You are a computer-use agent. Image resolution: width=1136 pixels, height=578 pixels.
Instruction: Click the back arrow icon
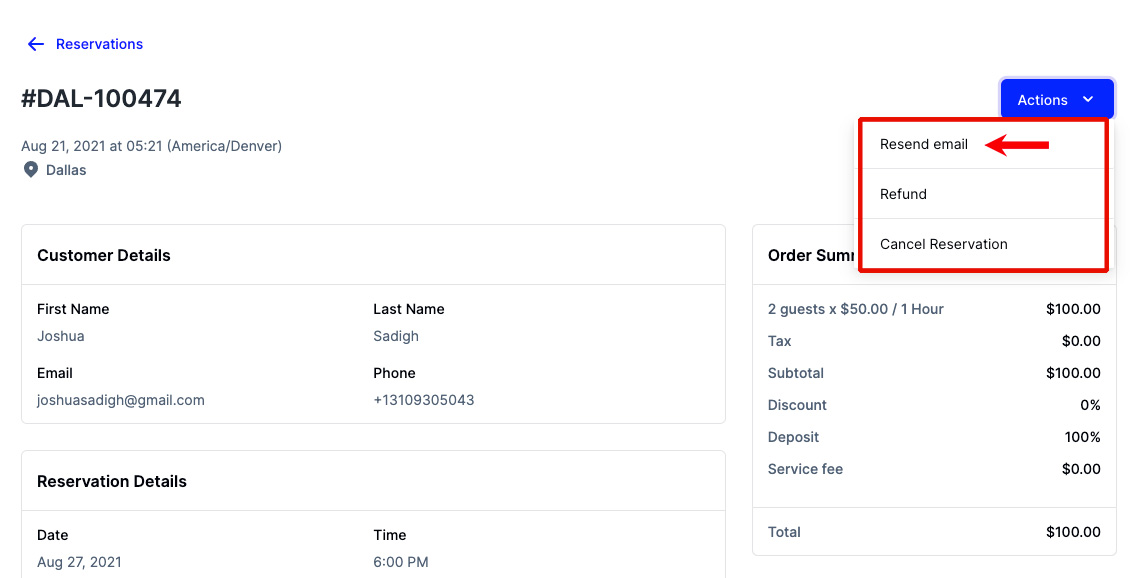point(36,44)
